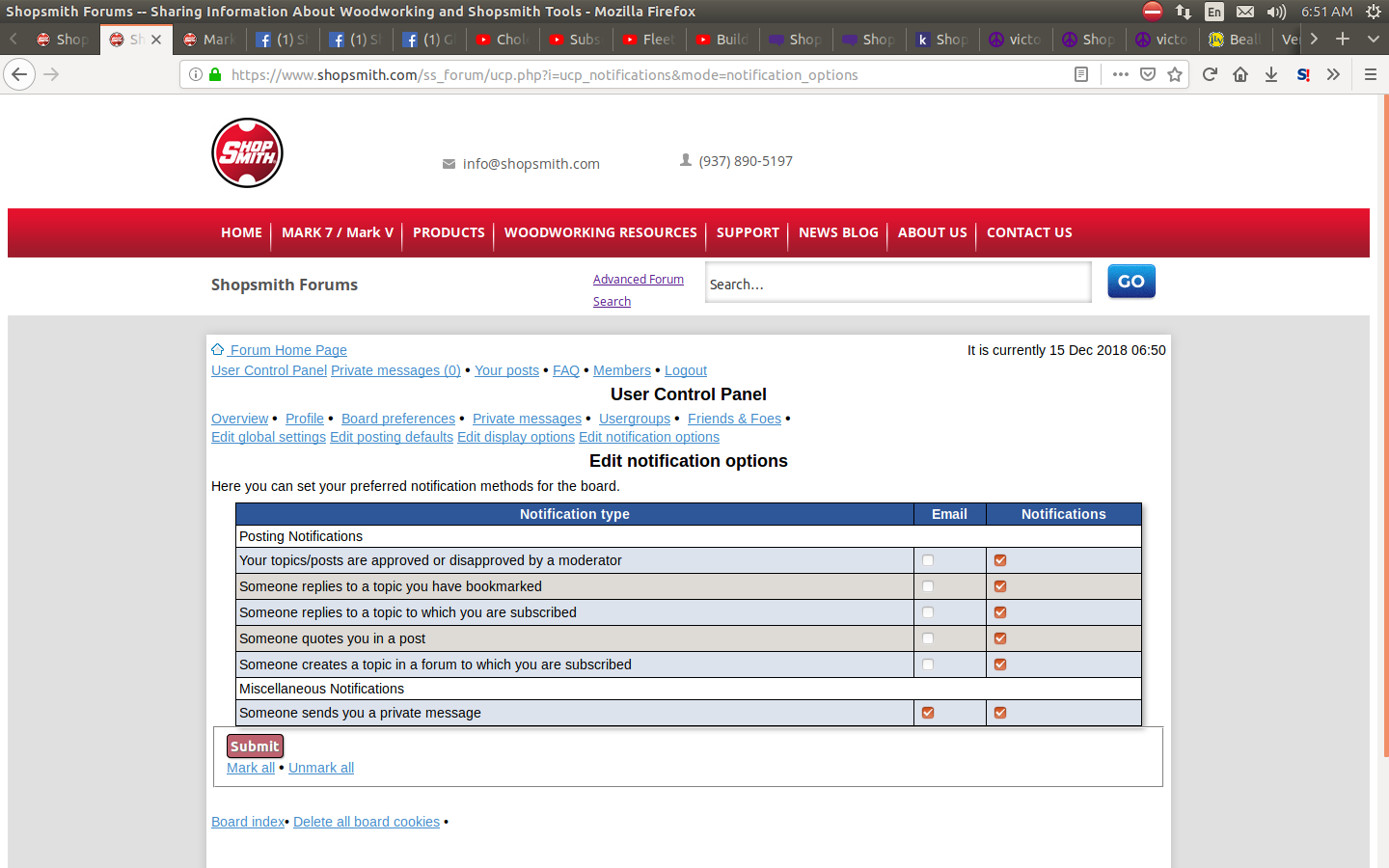The height and width of the screenshot is (868, 1389).
Task: Open the Firefox home page icon
Action: pos(1240,74)
